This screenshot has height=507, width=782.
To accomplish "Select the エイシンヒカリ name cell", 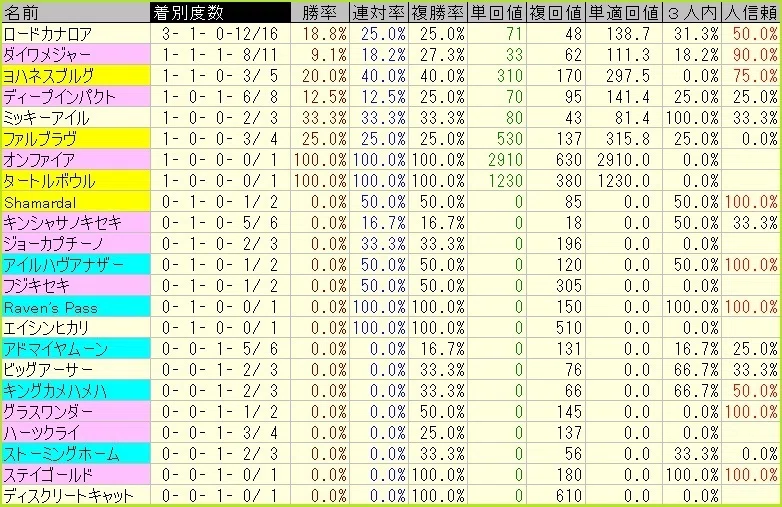I will (75, 328).
